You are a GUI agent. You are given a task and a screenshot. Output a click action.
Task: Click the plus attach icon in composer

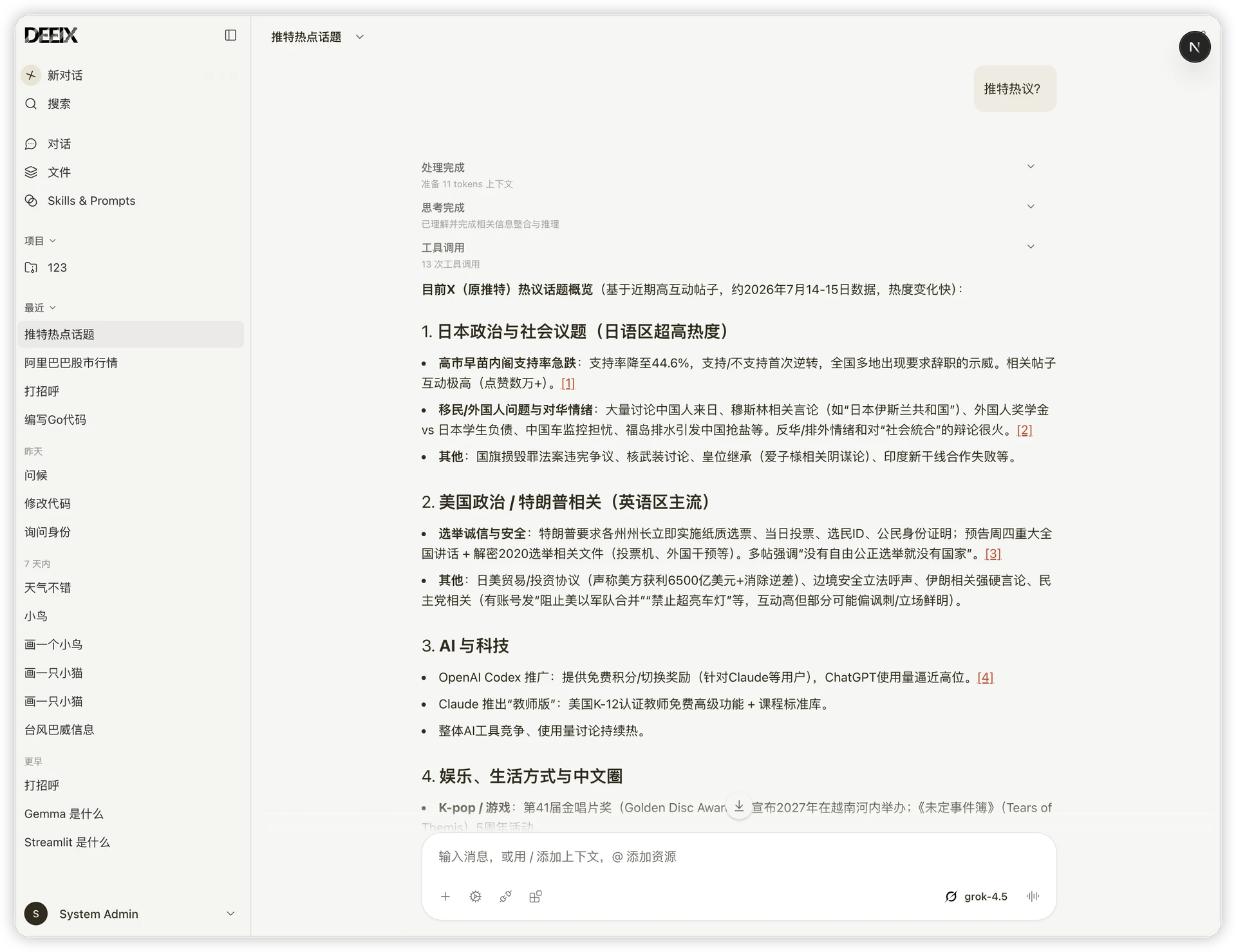click(445, 896)
